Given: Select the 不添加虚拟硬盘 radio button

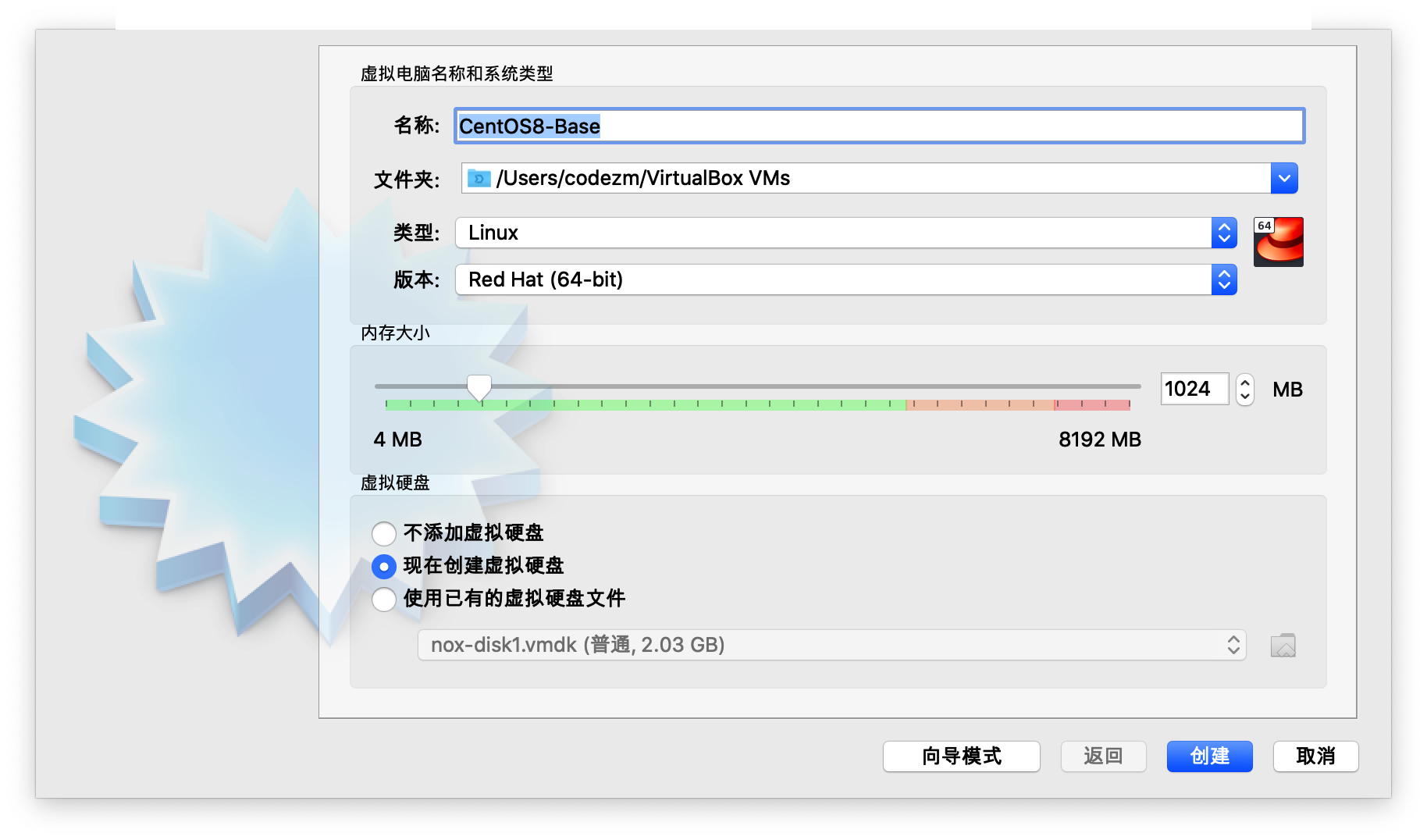Looking at the screenshot, I should [383, 533].
